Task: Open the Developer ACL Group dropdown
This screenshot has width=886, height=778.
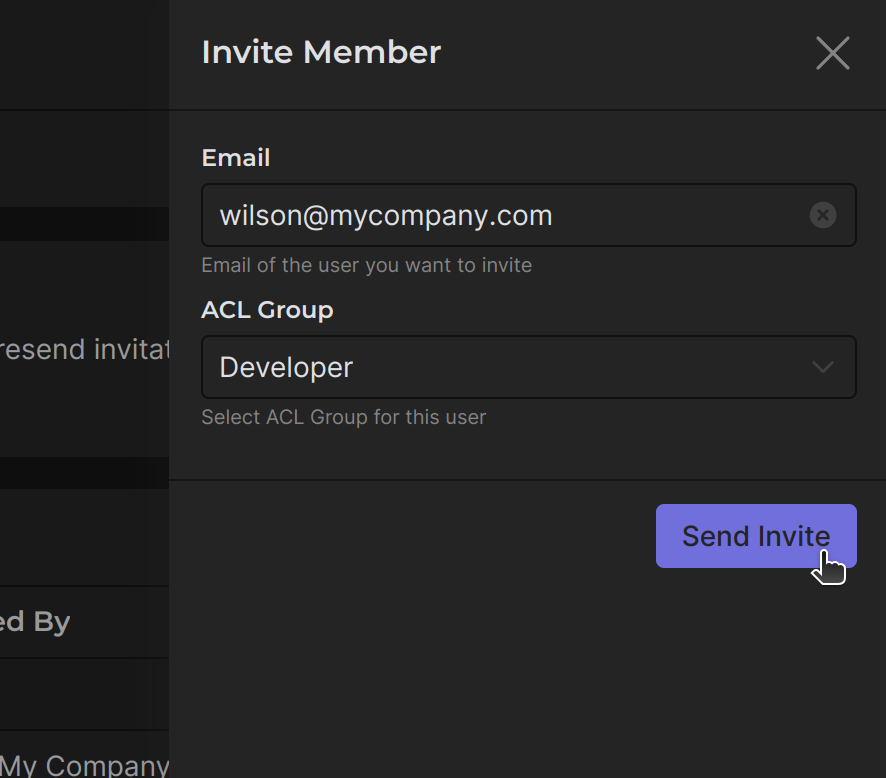Action: tap(528, 367)
